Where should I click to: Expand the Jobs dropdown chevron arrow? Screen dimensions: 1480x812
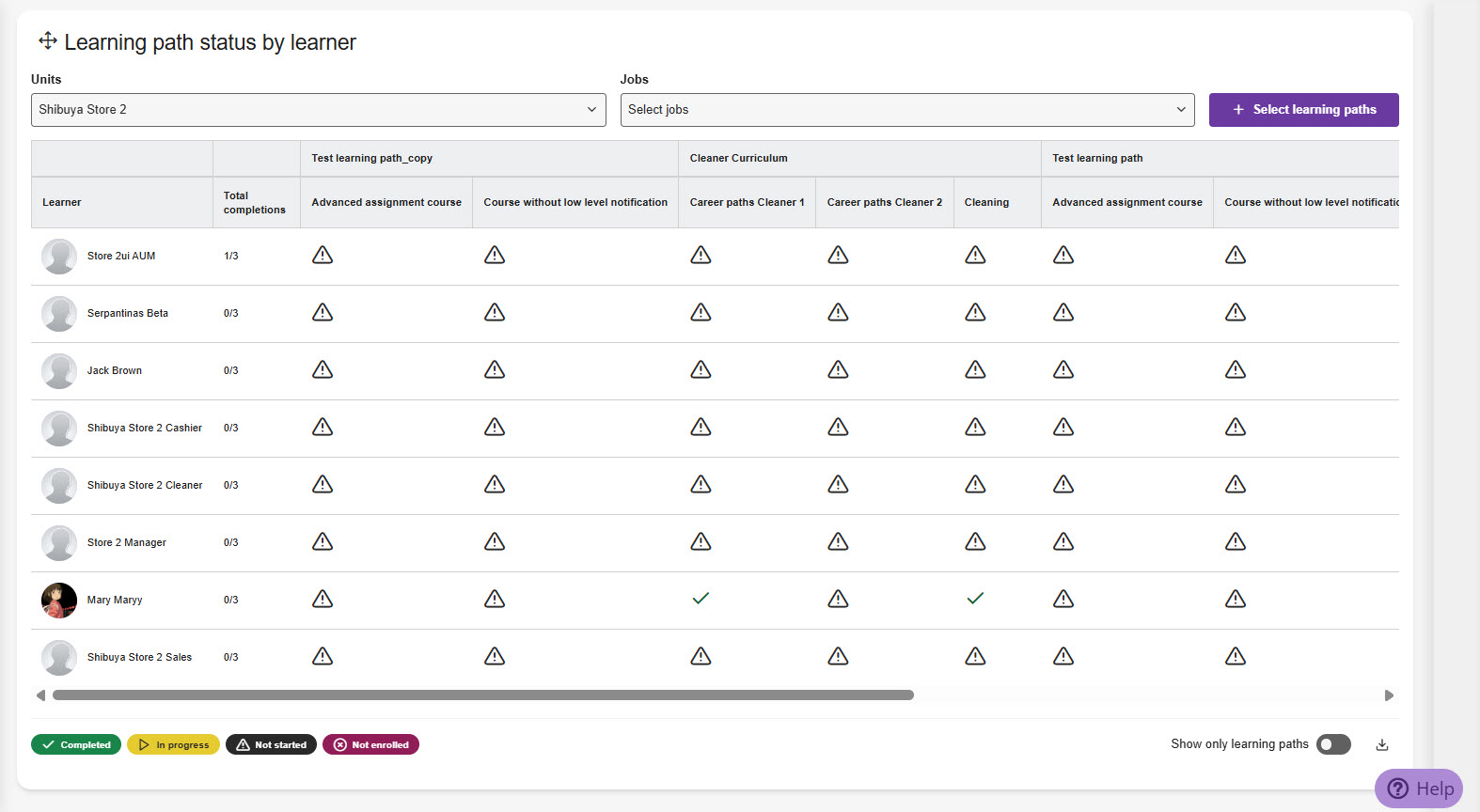[x=1181, y=110]
